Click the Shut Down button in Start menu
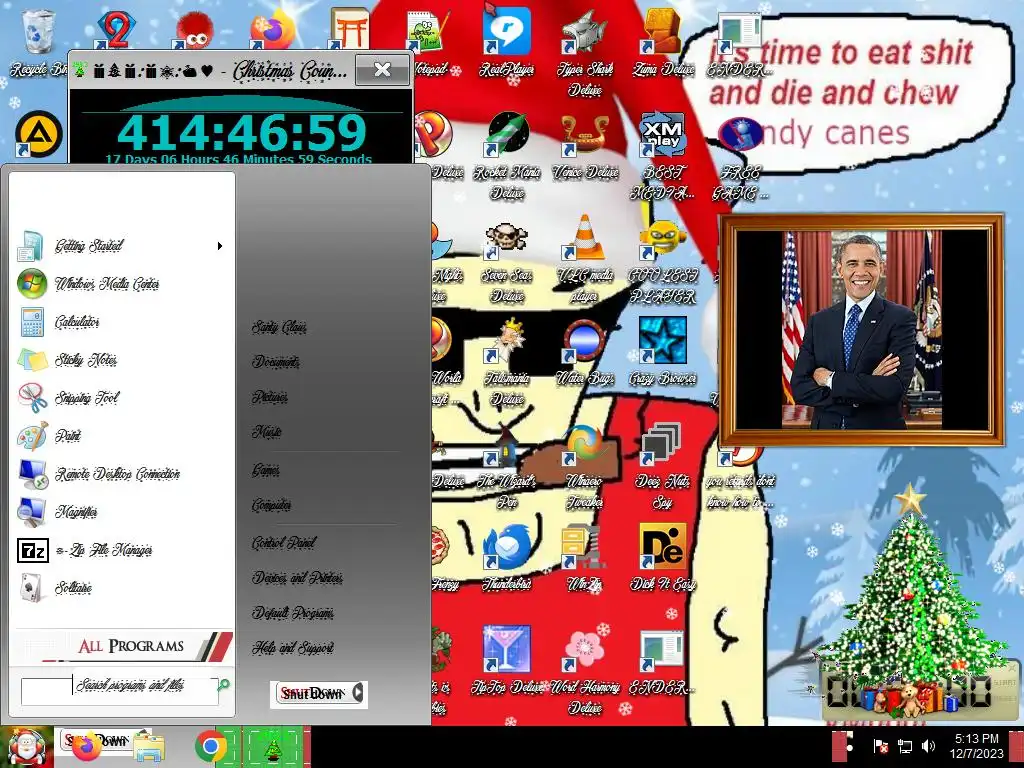The height and width of the screenshot is (768, 1024). [x=312, y=694]
